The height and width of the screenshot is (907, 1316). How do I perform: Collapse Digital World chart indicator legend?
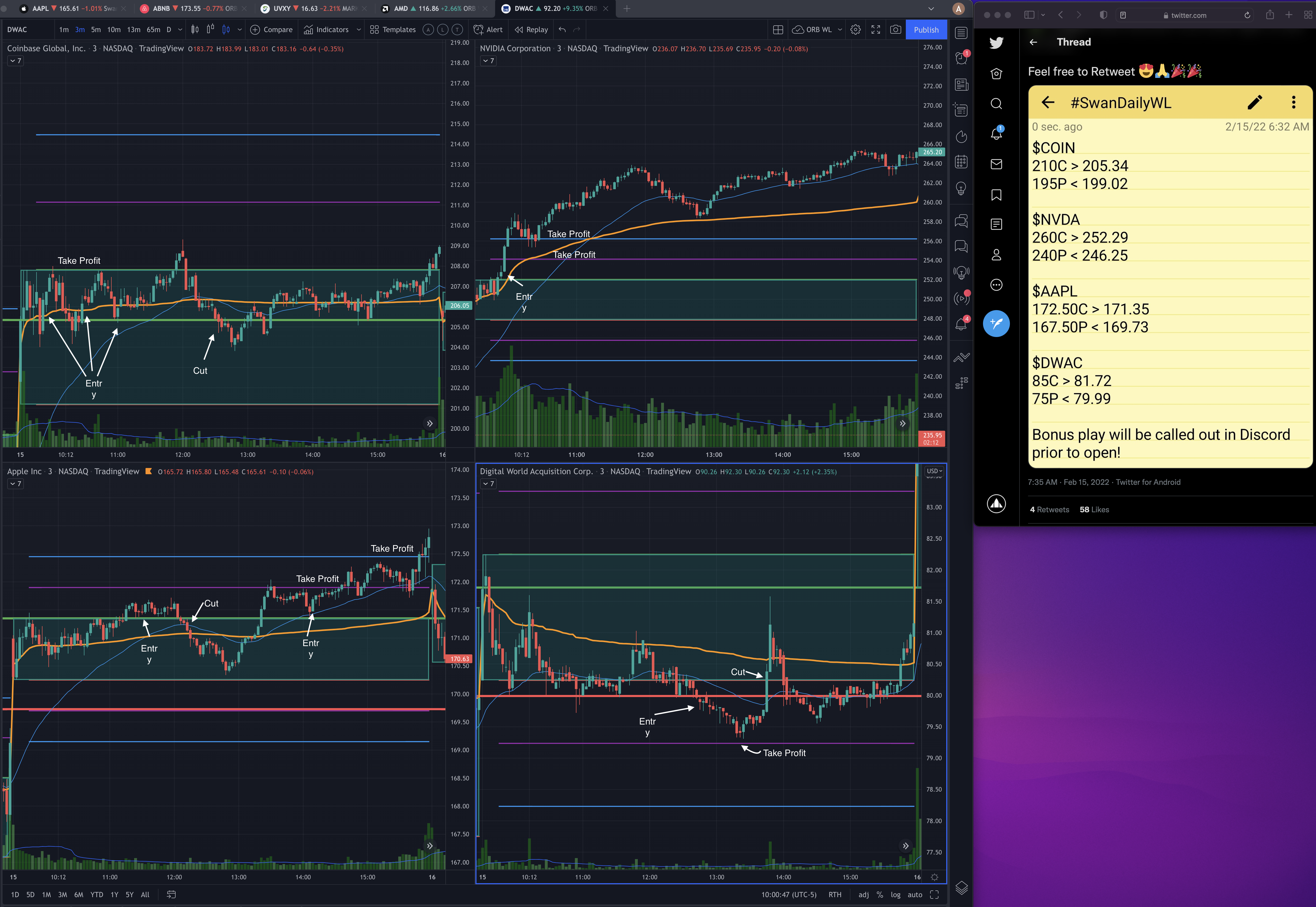pyautogui.click(x=488, y=484)
